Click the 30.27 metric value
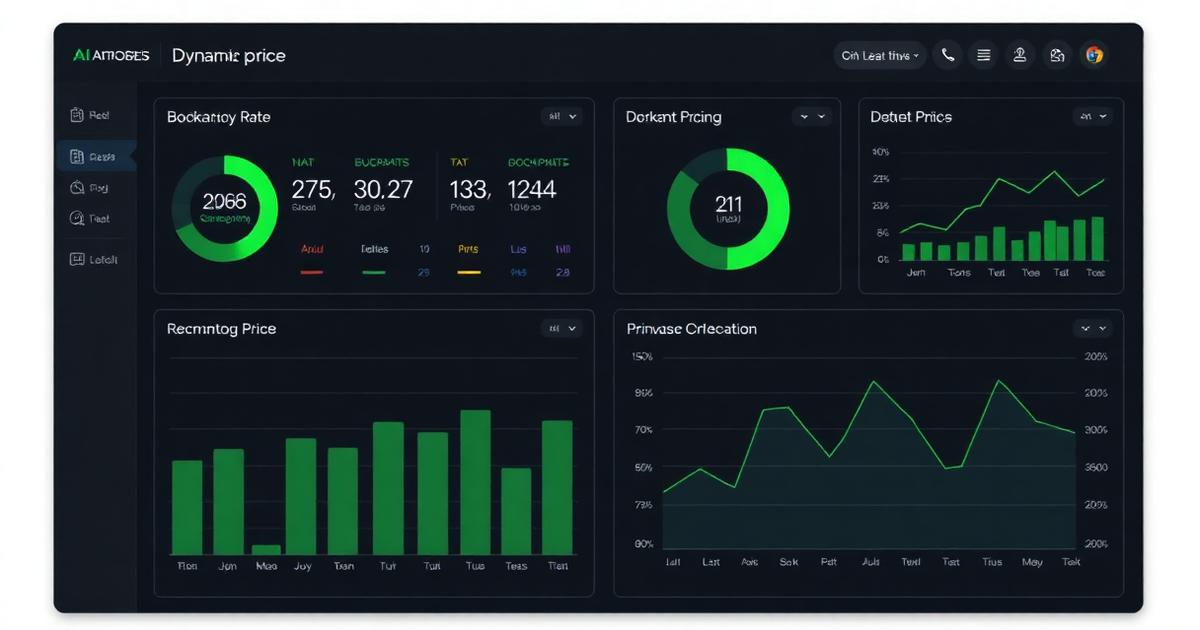 [383, 189]
